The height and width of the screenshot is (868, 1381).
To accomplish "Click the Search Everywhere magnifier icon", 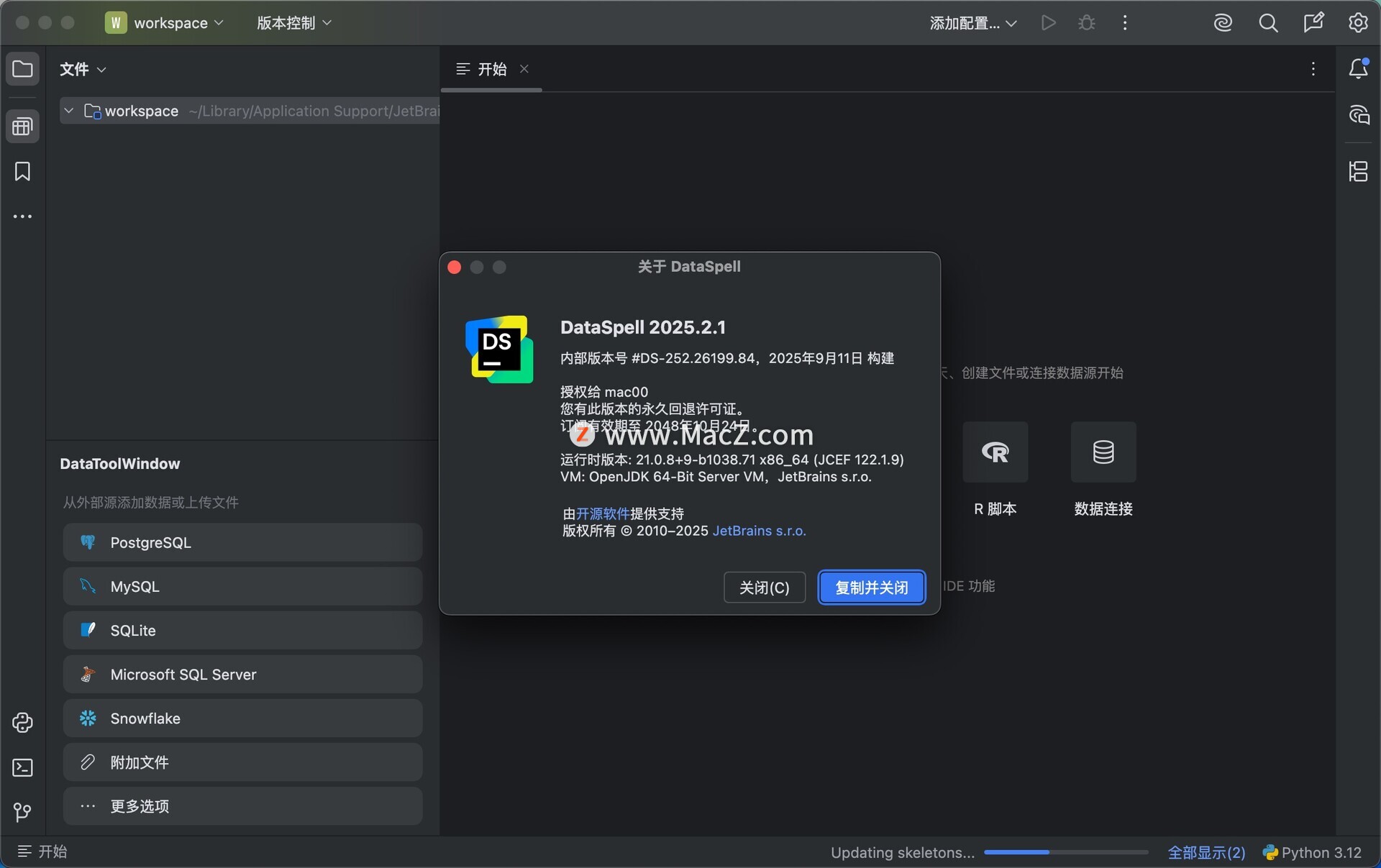I will coord(1268,23).
